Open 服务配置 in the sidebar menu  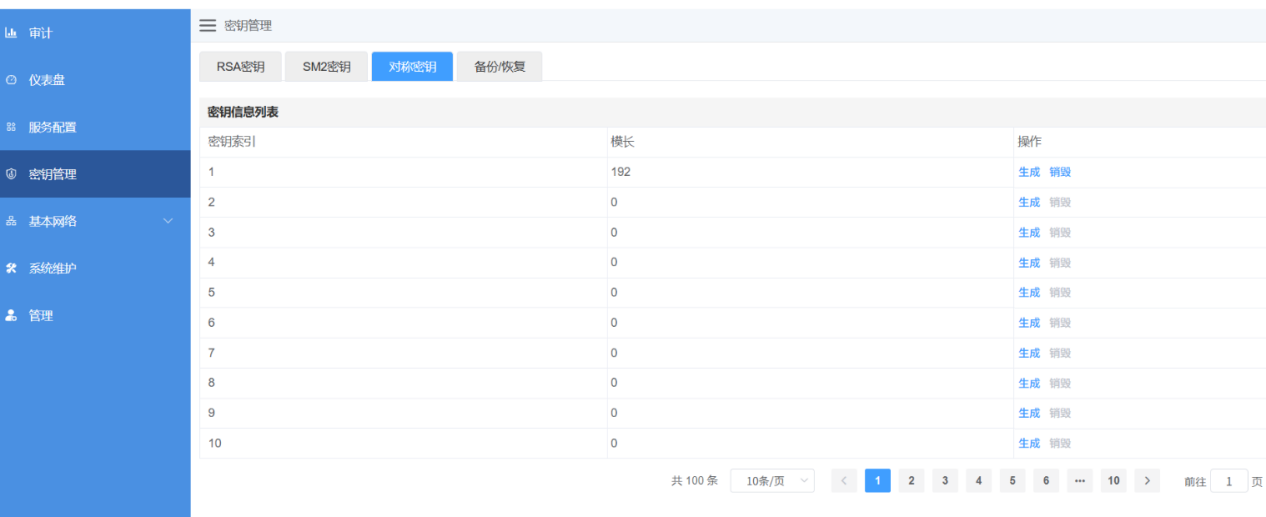tap(95, 127)
